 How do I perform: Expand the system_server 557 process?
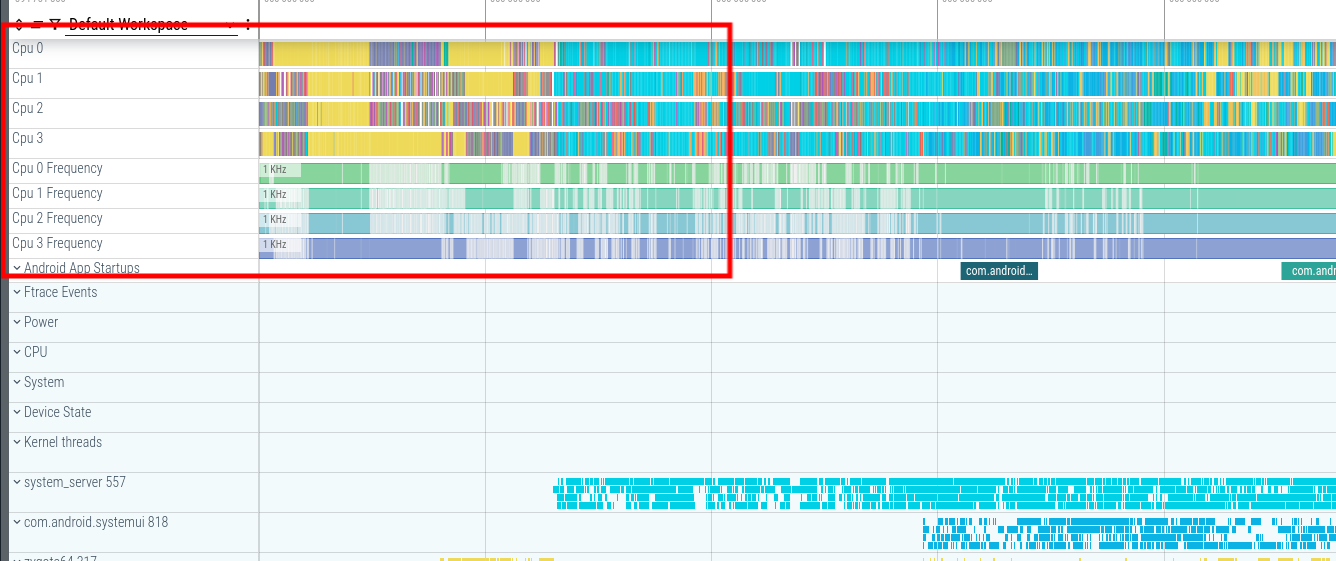[17, 483]
